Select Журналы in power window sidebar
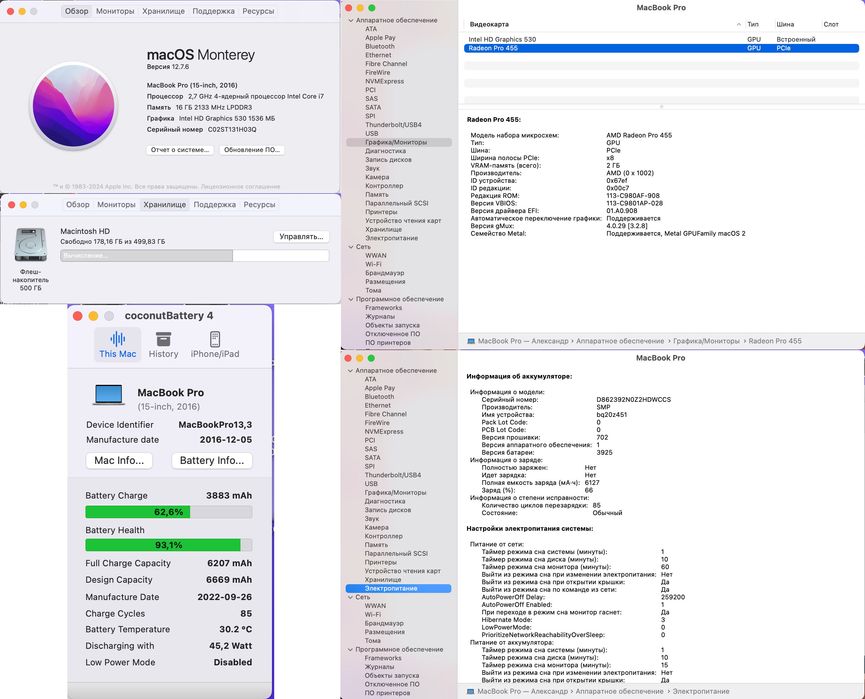865x699 pixels. click(380, 667)
